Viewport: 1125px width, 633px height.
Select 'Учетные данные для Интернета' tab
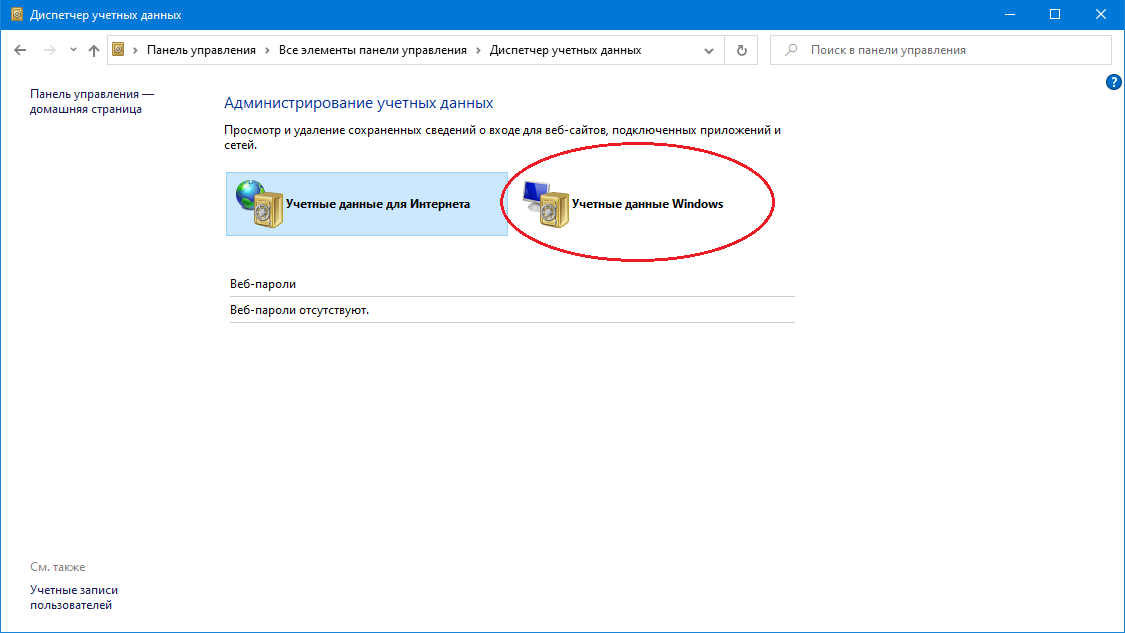click(367, 204)
